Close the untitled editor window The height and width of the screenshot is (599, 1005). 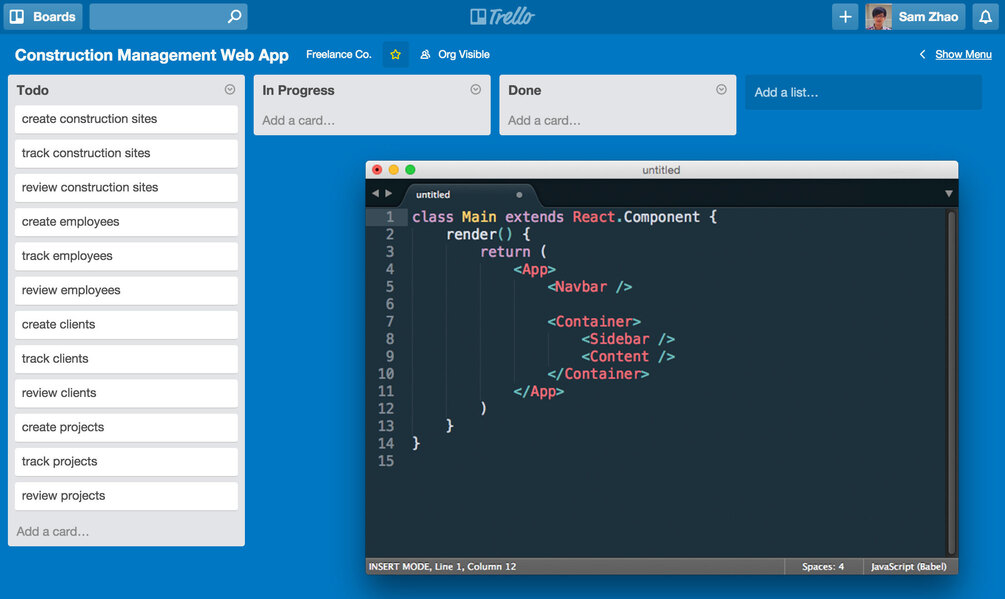(377, 170)
